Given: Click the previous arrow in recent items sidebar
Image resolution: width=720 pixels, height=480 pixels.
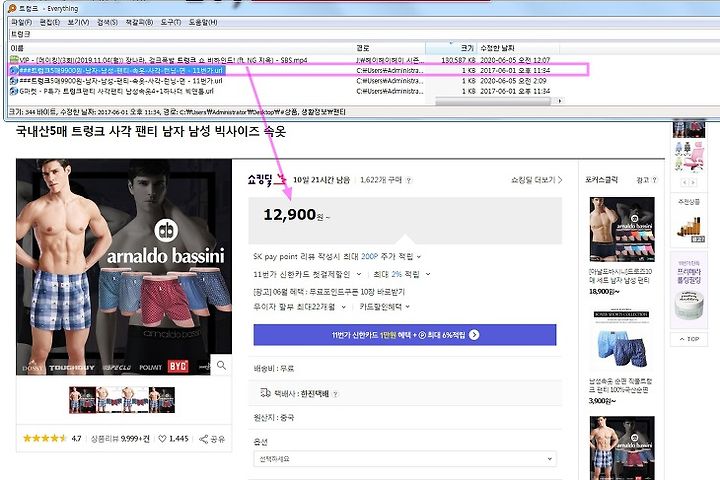Looking at the screenshot, I should 684,182.
